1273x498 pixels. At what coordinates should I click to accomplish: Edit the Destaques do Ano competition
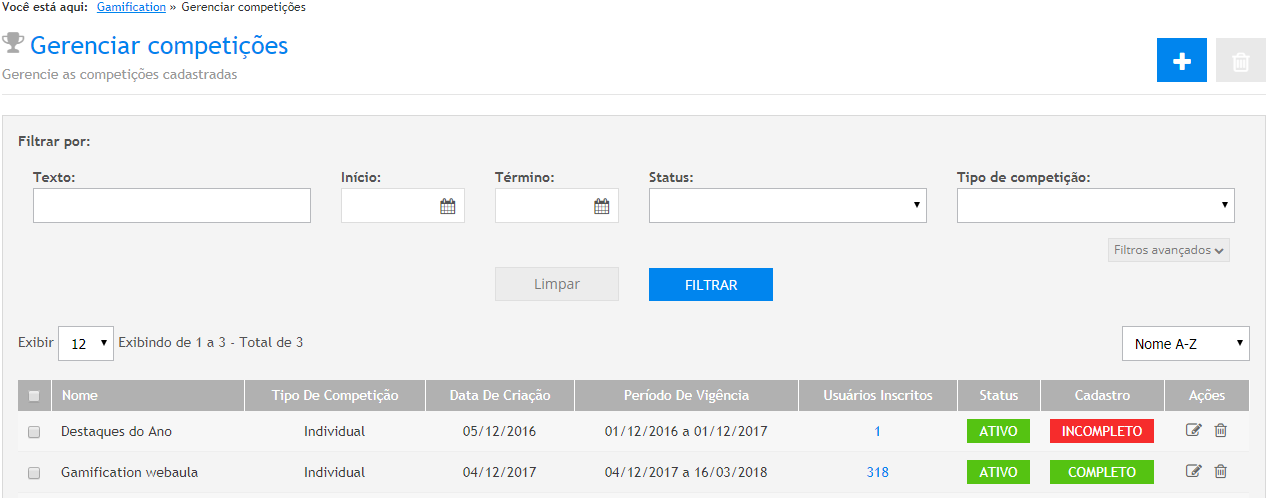1193,431
